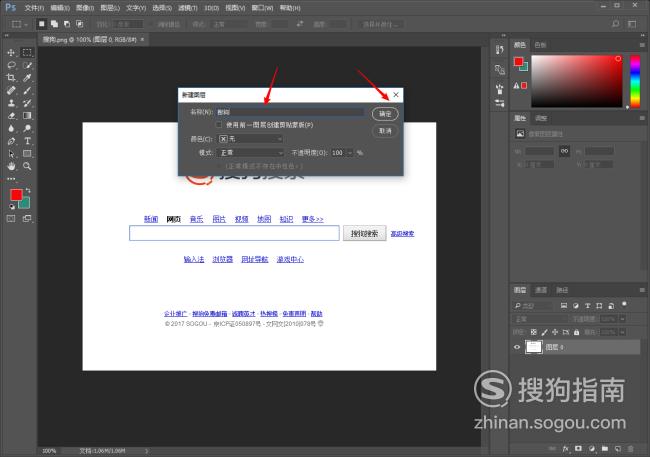Select the Blur tool
The width and height of the screenshot is (650, 457).
tap(11, 128)
